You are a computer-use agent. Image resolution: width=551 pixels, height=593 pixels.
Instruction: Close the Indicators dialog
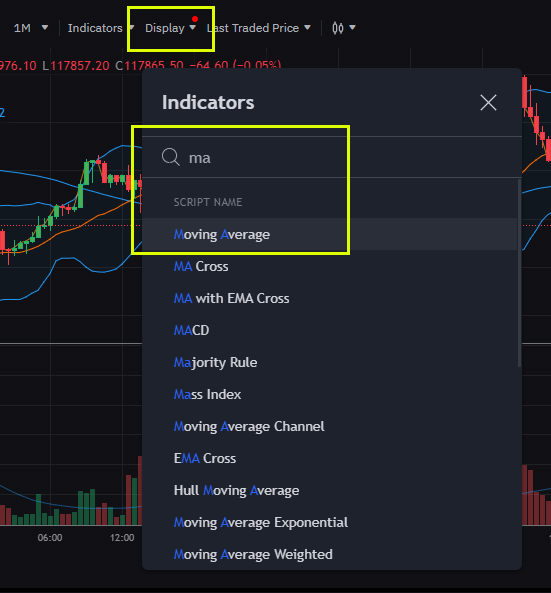pyautogui.click(x=488, y=102)
